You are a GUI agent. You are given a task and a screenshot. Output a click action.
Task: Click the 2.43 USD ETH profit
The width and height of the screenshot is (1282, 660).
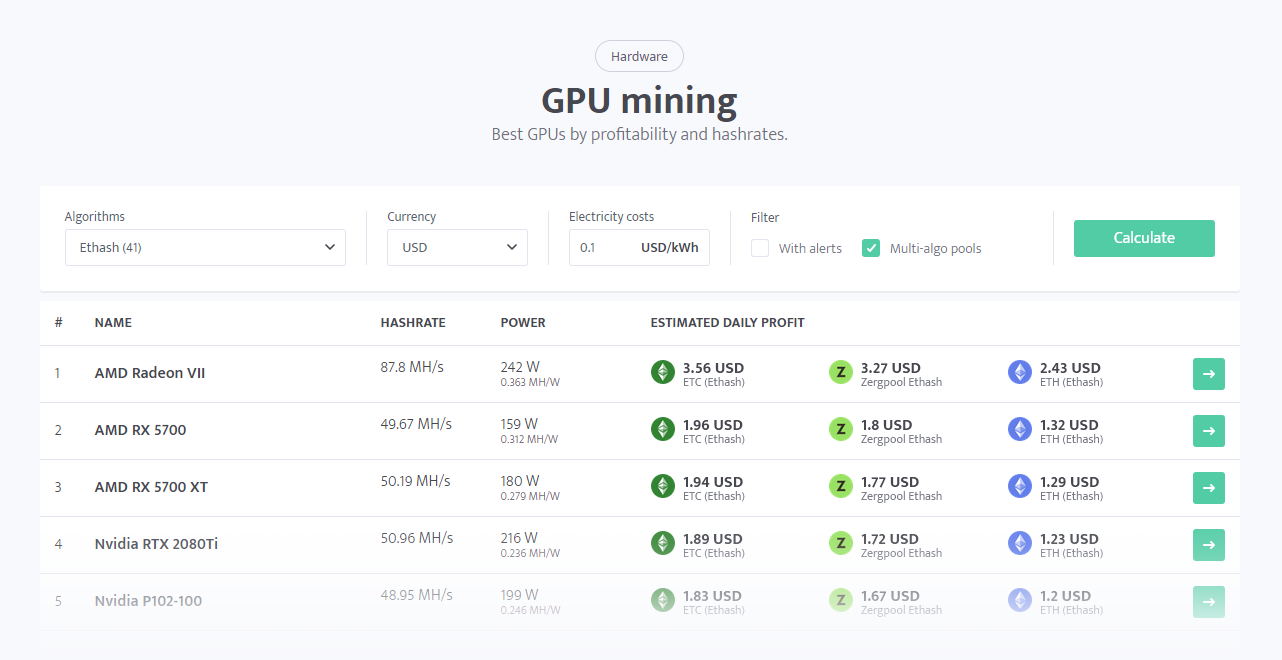(1070, 368)
